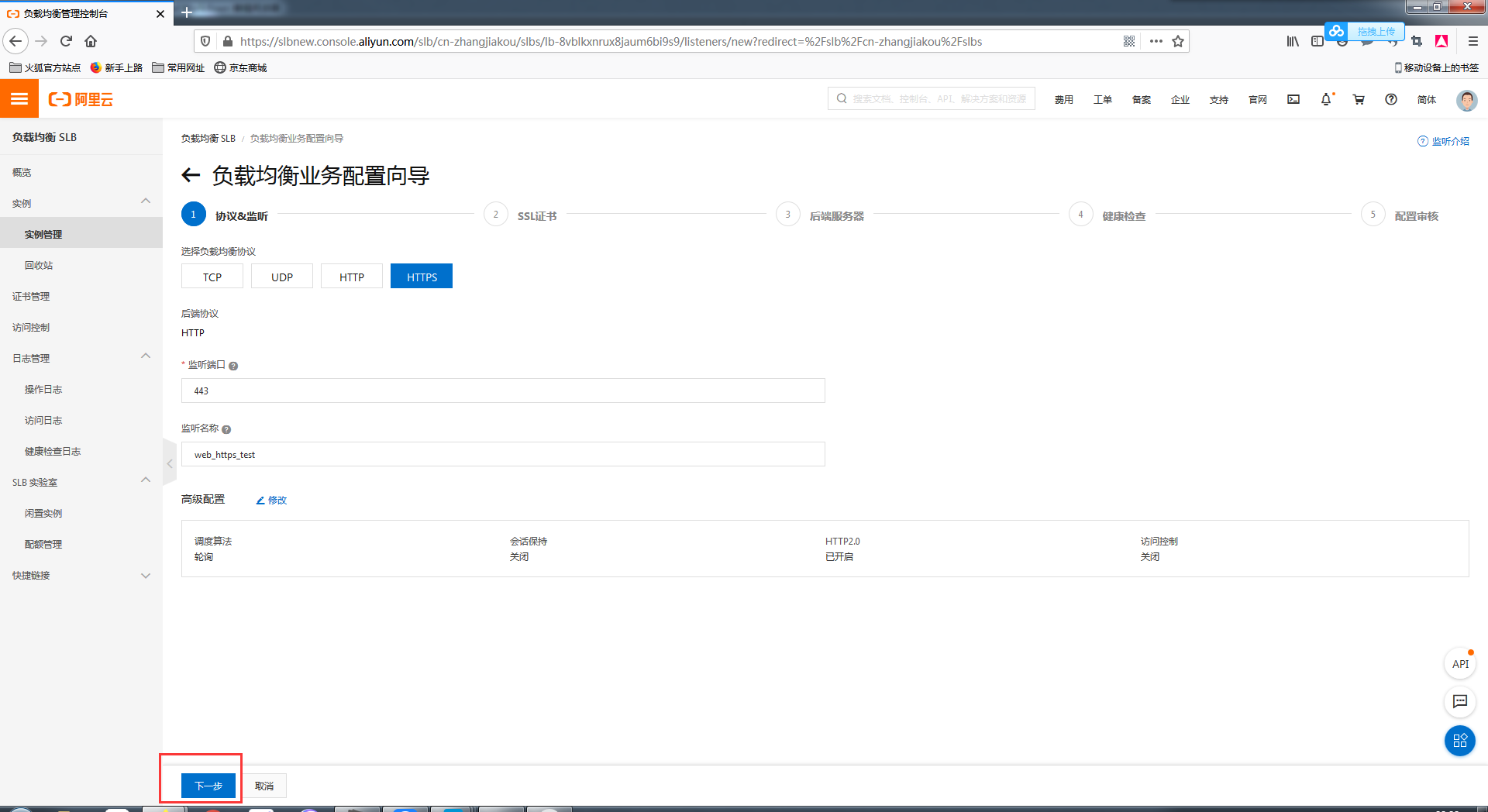Open the Cloud Shell terminal icon
The height and width of the screenshot is (812, 1488).
tap(1293, 99)
